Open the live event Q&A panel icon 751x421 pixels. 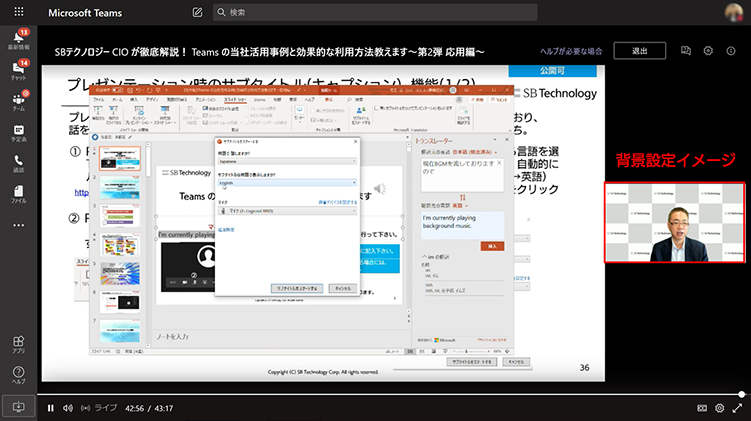click(x=686, y=51)
